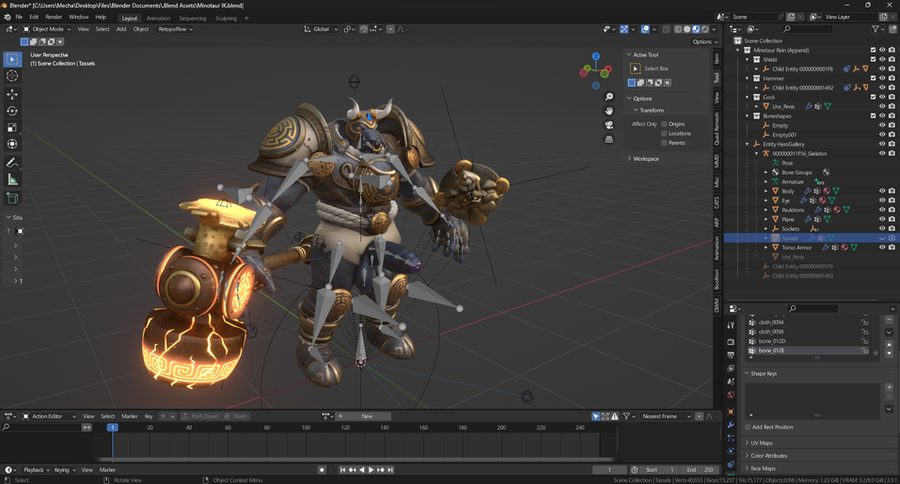The height and width of the screenshot is (484, 900).
Task: Pick the Add Cube tool
Action: (12, 198)
